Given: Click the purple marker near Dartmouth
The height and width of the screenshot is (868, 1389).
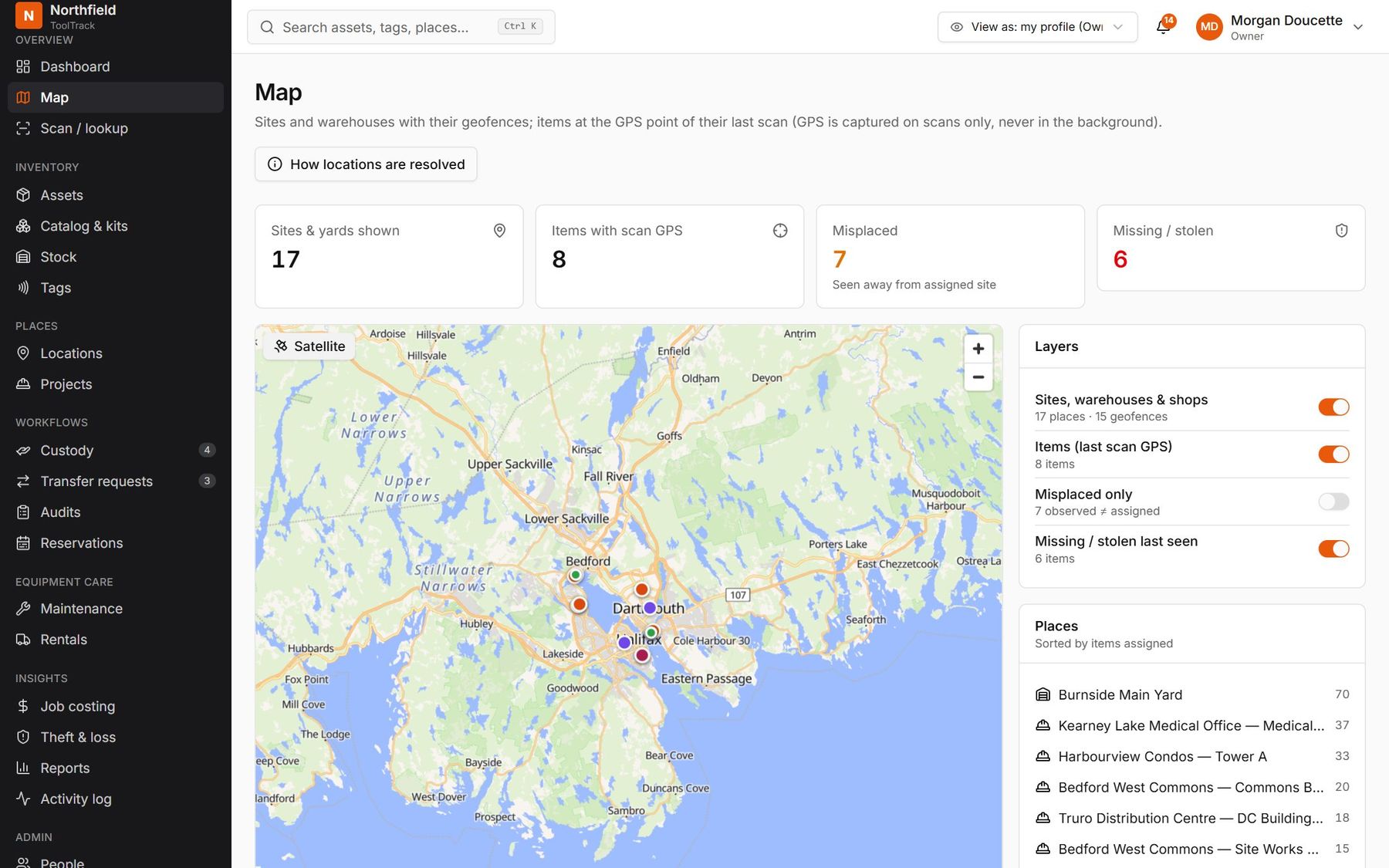Looking at the screenshot, I should (650, 608).
